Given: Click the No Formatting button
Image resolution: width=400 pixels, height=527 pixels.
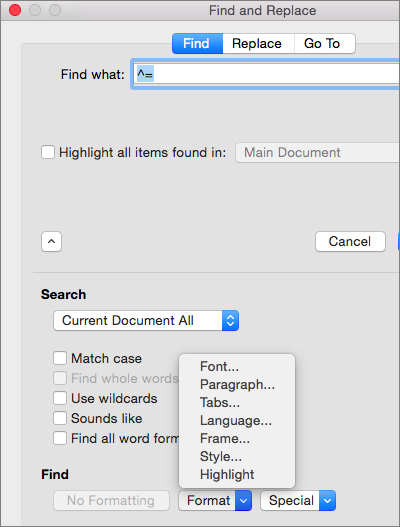Looking at the screenshot, I should [111, 500].
